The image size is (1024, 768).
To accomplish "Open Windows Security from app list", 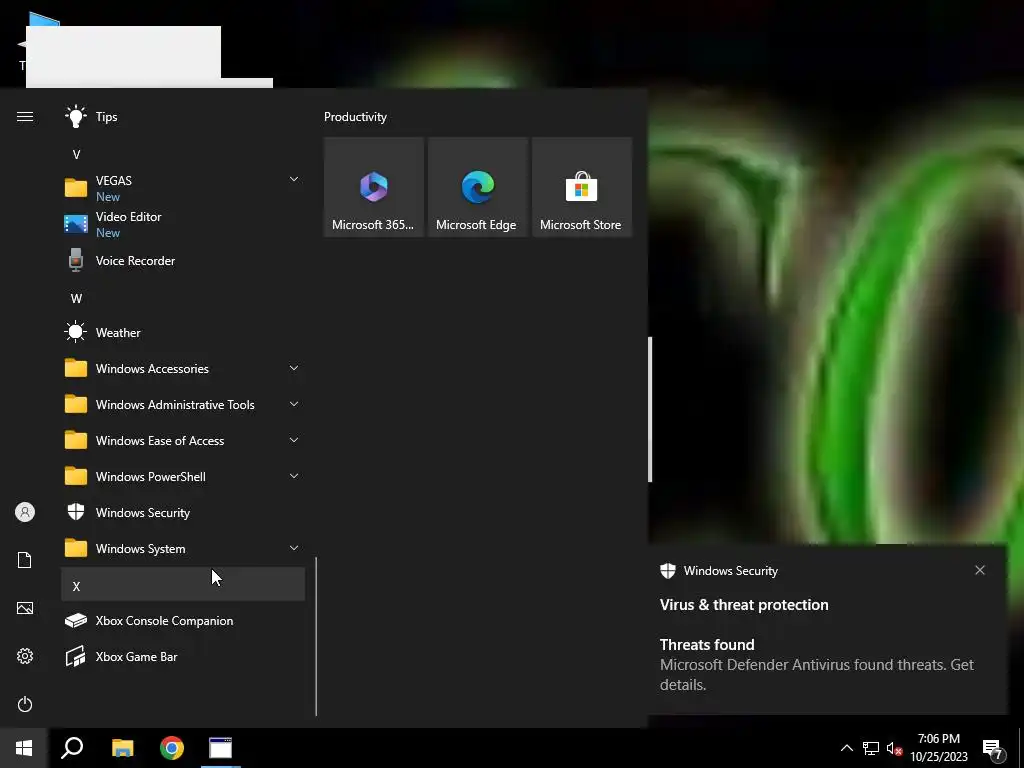I will point(183,513).
